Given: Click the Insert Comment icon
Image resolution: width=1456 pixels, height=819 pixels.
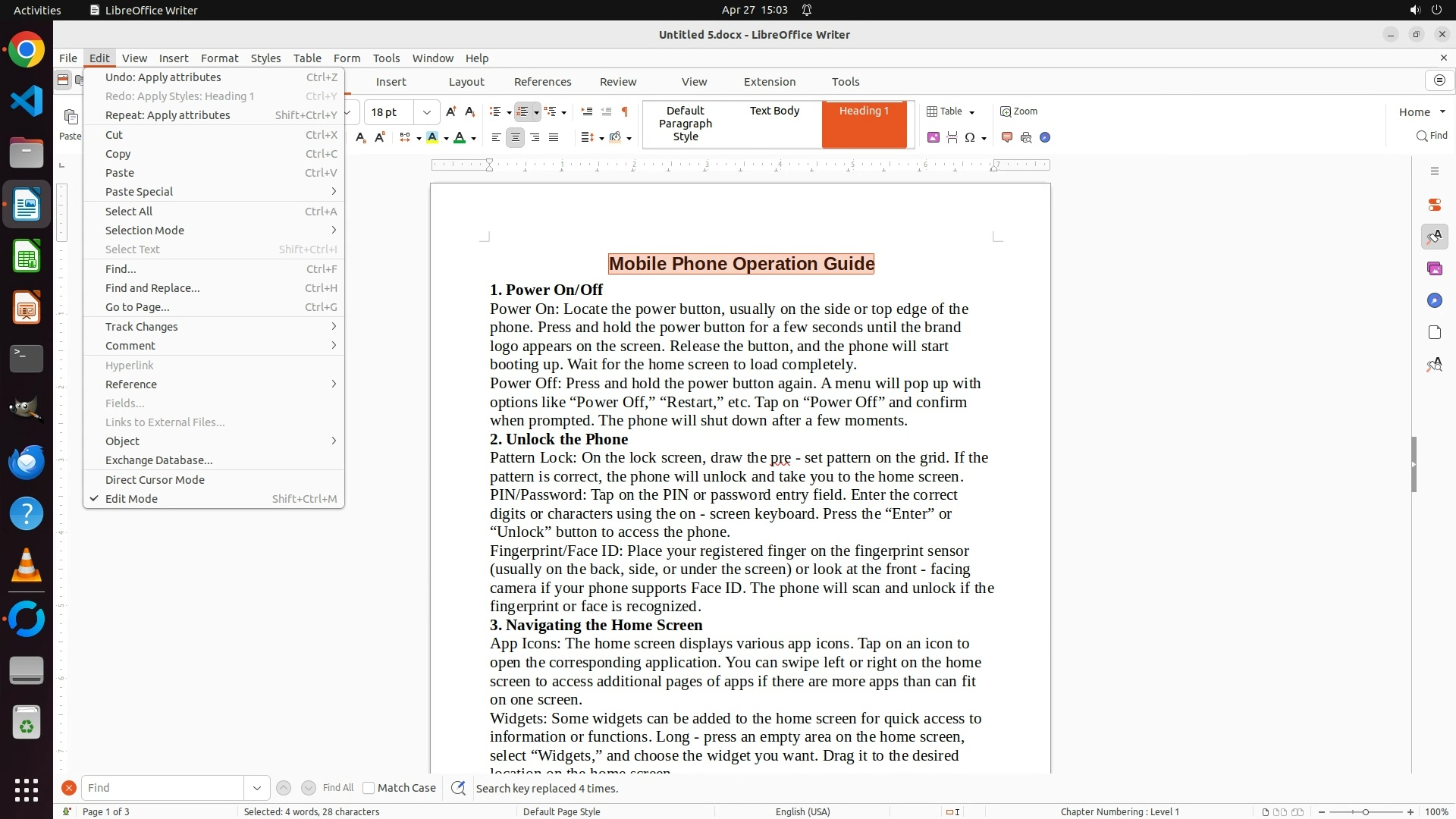Looking at the screenshot, I should point(1007,137).
